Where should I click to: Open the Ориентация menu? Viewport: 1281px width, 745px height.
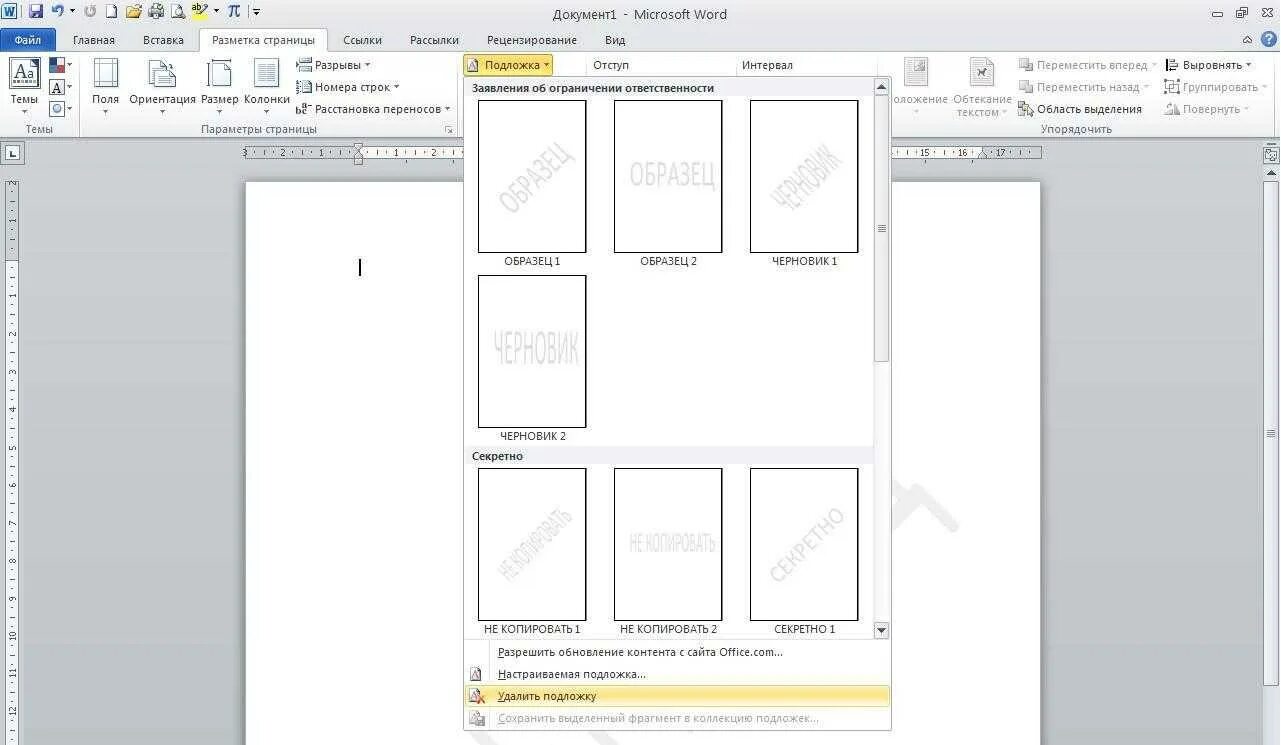pyautogui.click(x=162, y=86)
